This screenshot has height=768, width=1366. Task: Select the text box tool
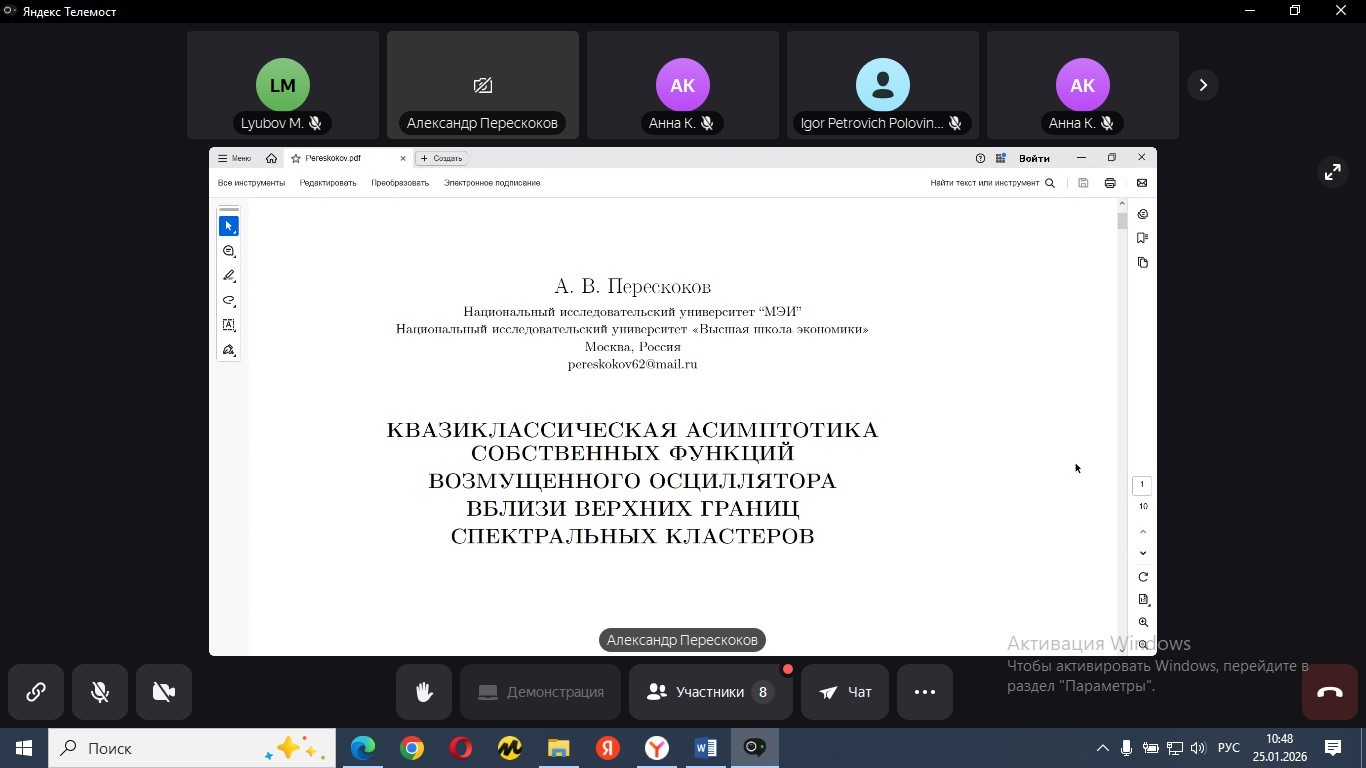click(228, 324)
